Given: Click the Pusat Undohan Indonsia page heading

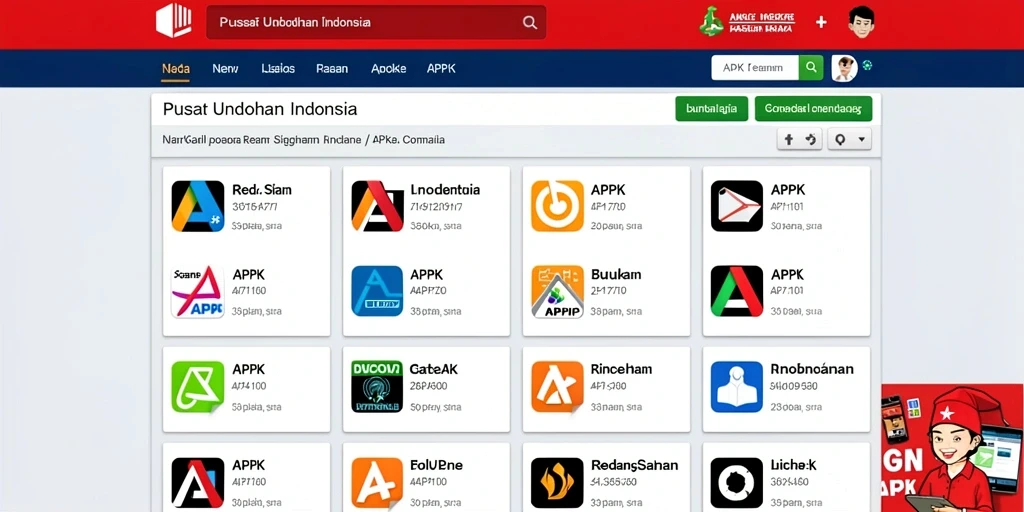Looking at the screenshot, I should coord(260,109).
